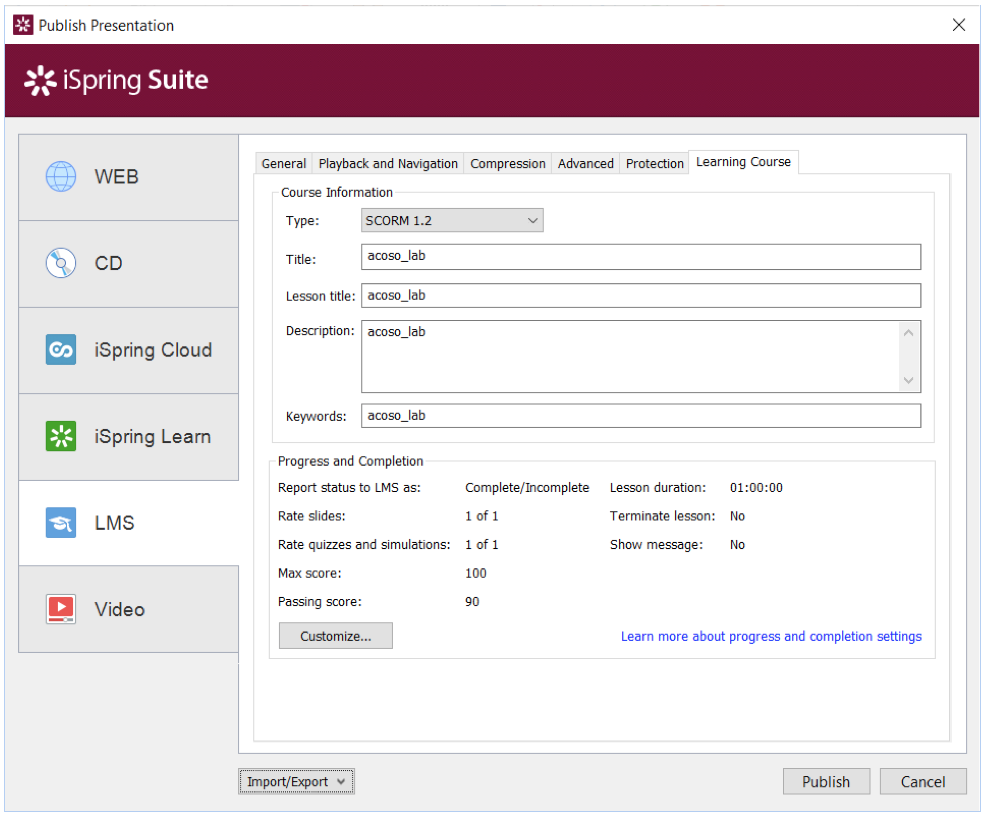The image size is (986, 818).
Task: Click the CD disc icon
Action: tap(61, 263)
